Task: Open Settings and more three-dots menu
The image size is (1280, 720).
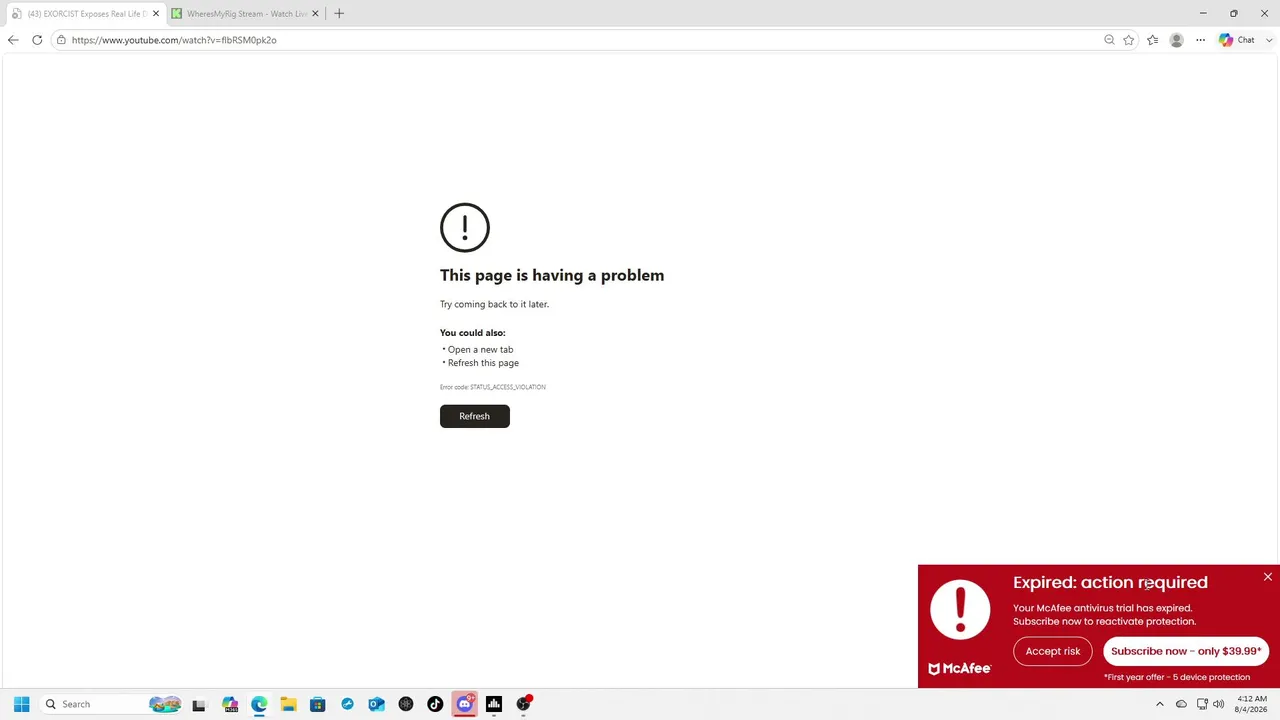Action: point(1201,40)
